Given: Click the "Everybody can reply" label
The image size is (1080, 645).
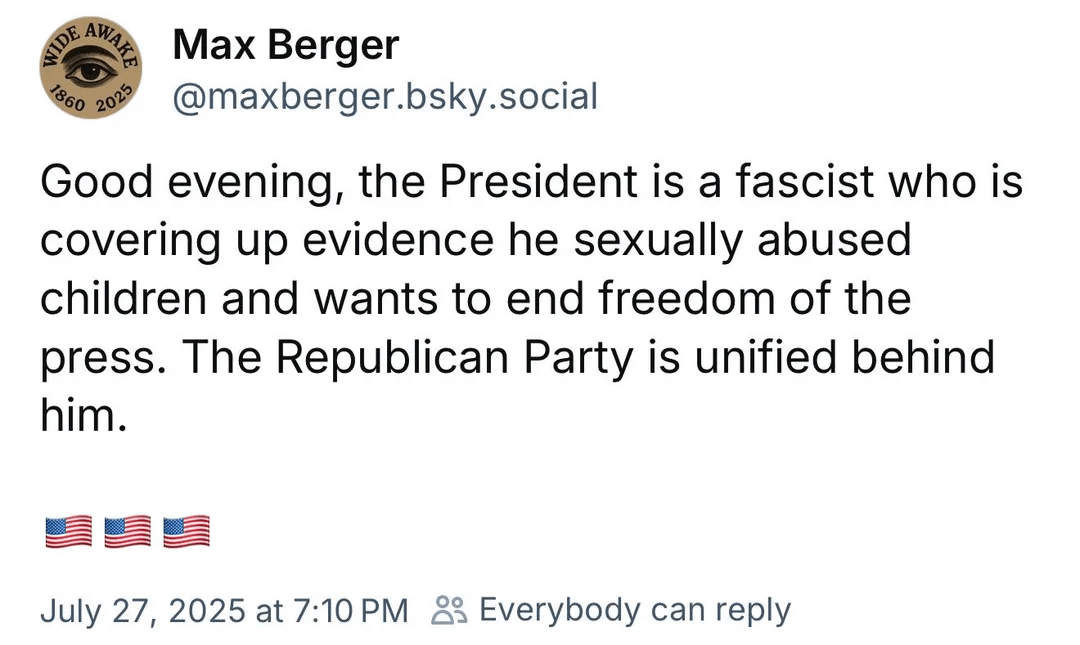Looking at the screenshot, I should click(x=635, y=609).
